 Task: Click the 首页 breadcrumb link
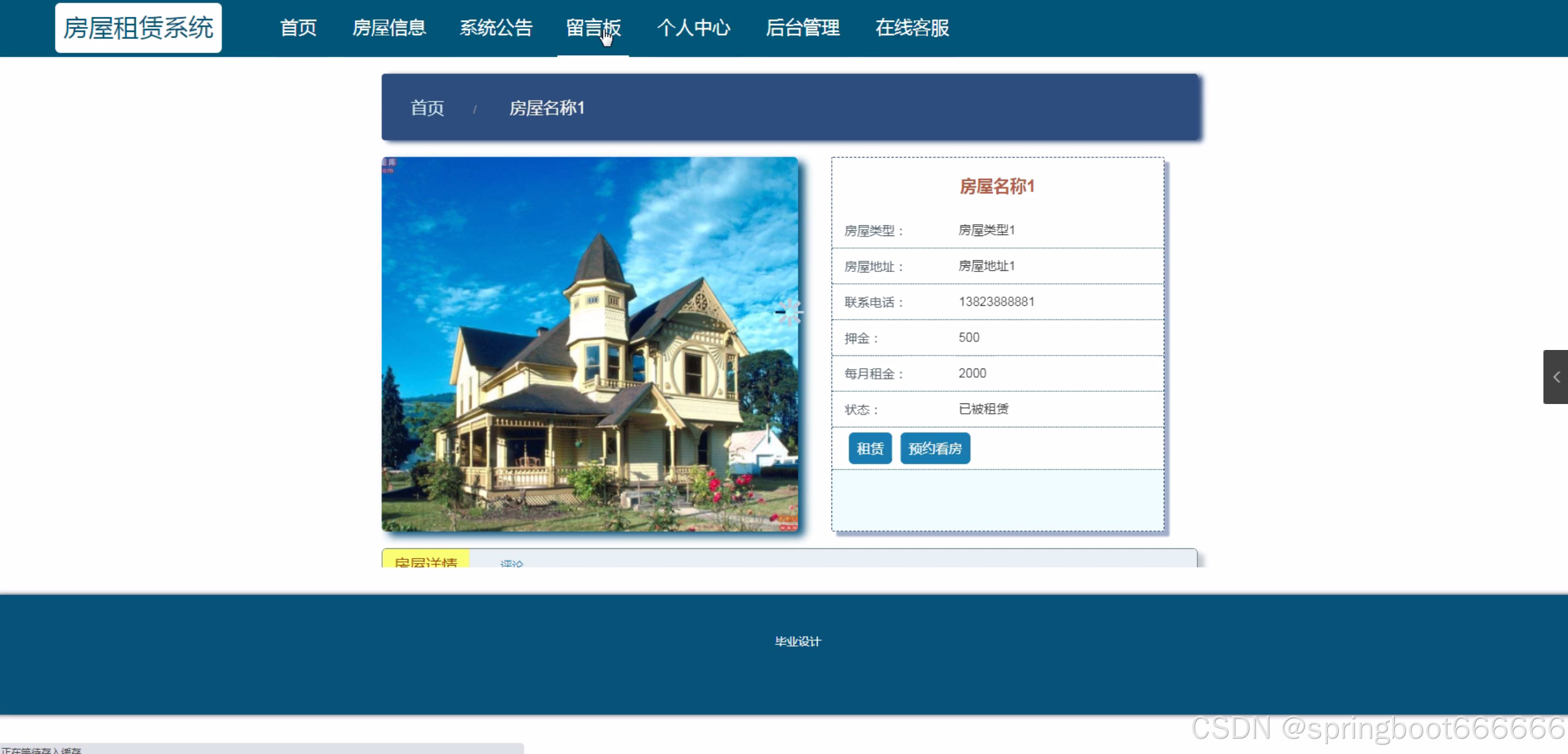pos(427,108)
